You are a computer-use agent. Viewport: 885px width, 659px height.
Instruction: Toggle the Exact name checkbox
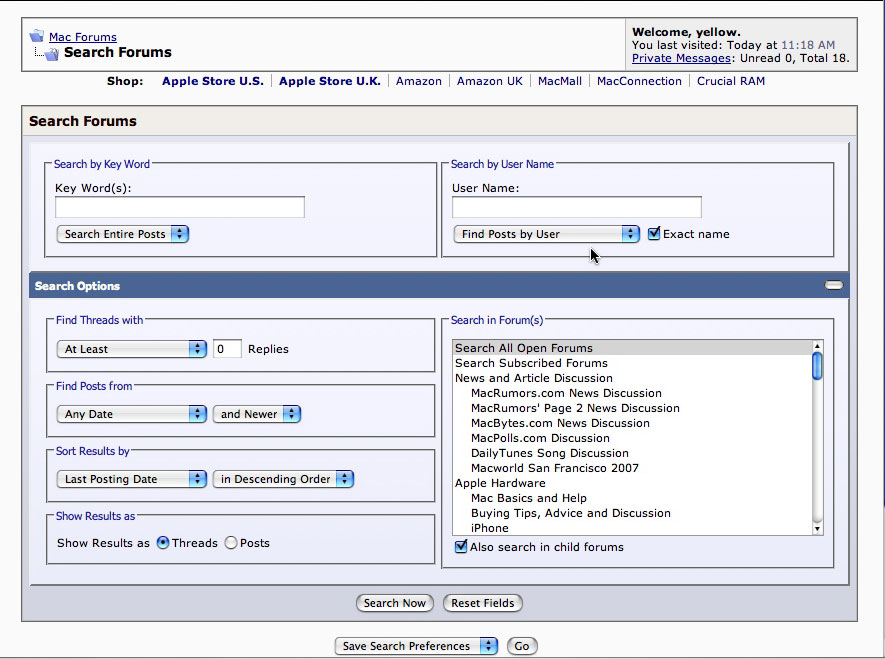654,234
